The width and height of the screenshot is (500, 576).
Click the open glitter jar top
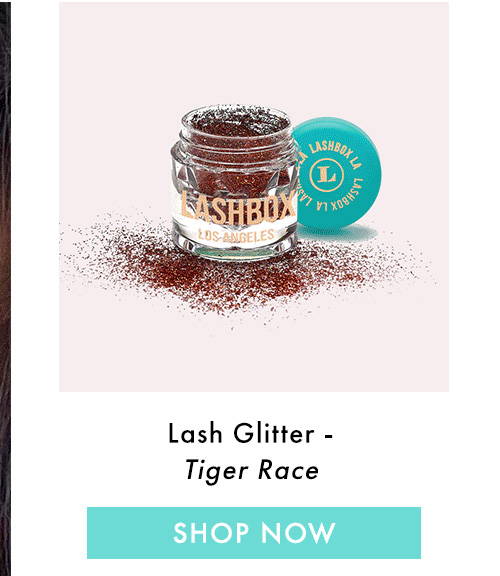click(236, 120)
